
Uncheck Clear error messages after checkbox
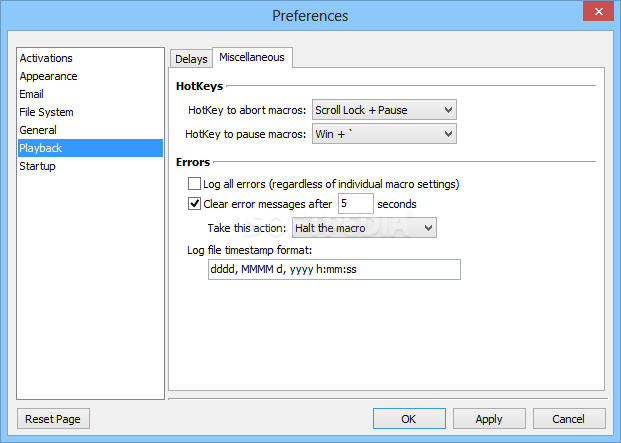tap(194, 204)
